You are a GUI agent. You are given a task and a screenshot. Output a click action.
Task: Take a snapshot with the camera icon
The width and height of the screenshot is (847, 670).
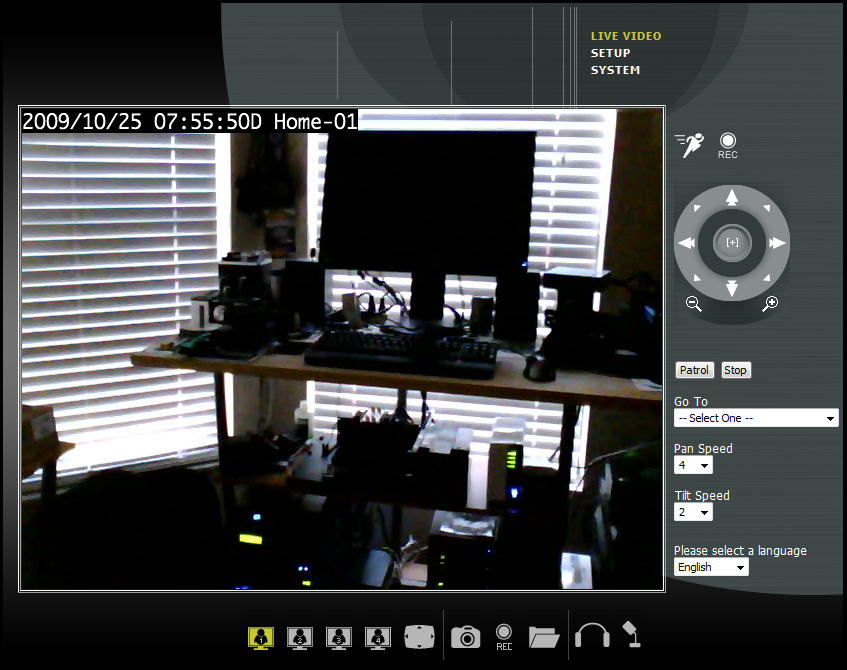466,636
